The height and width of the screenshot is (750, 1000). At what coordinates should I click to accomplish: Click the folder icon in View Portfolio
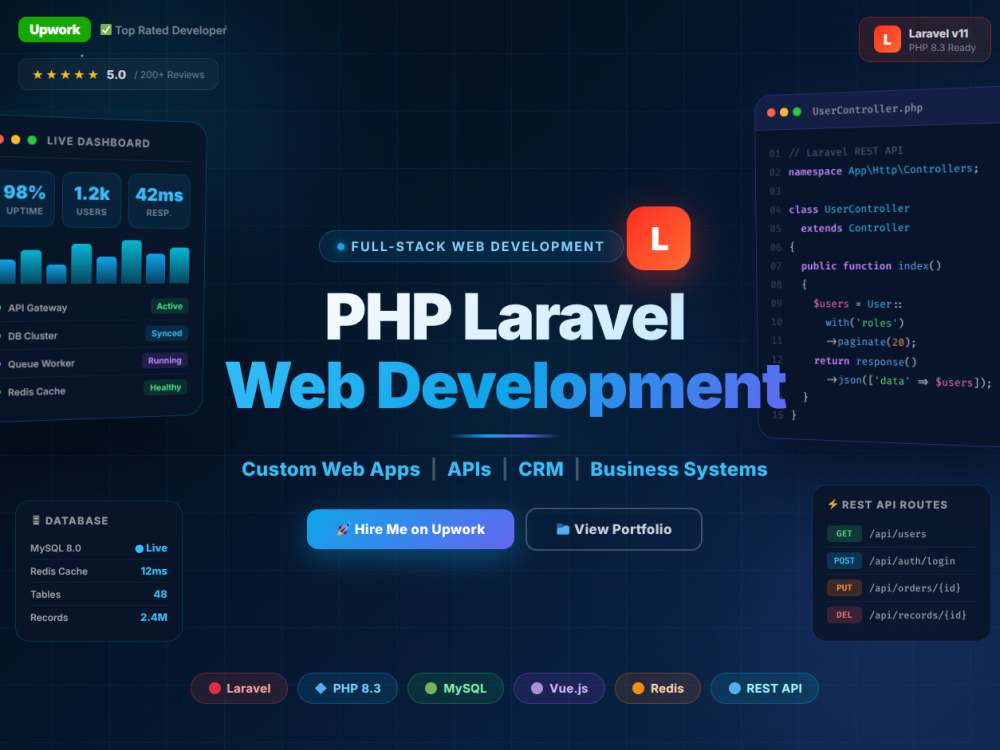click(562, 529)
